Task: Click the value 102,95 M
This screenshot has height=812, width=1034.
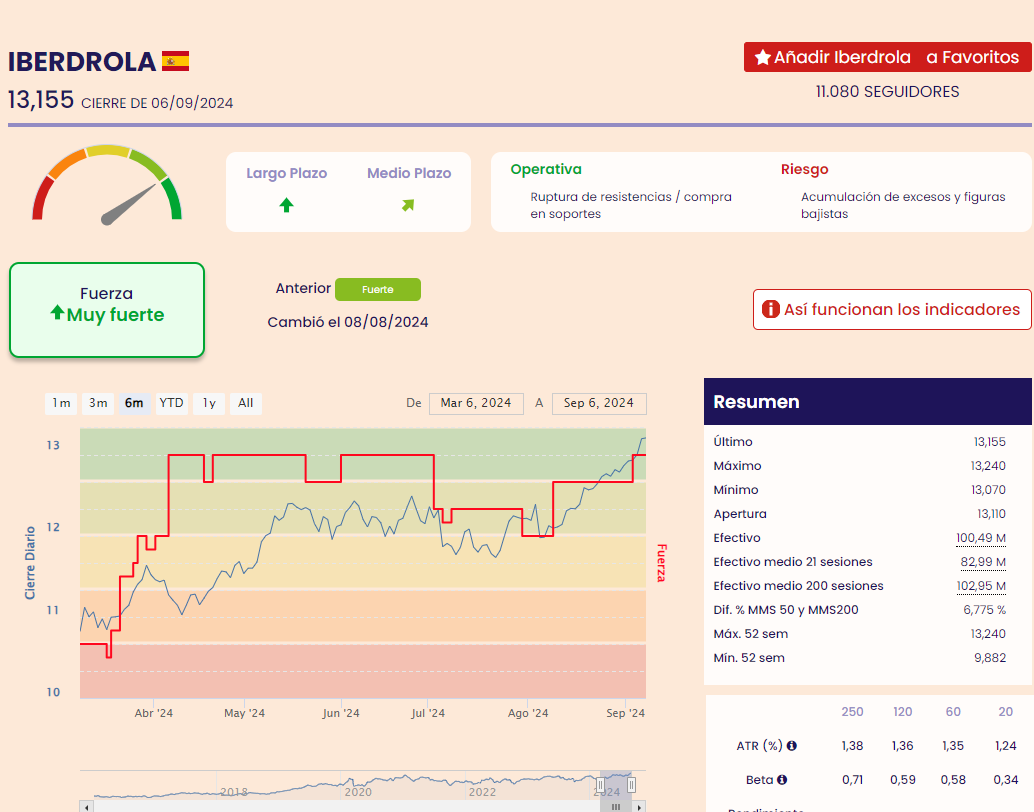Action: click(x=981, y=586)
